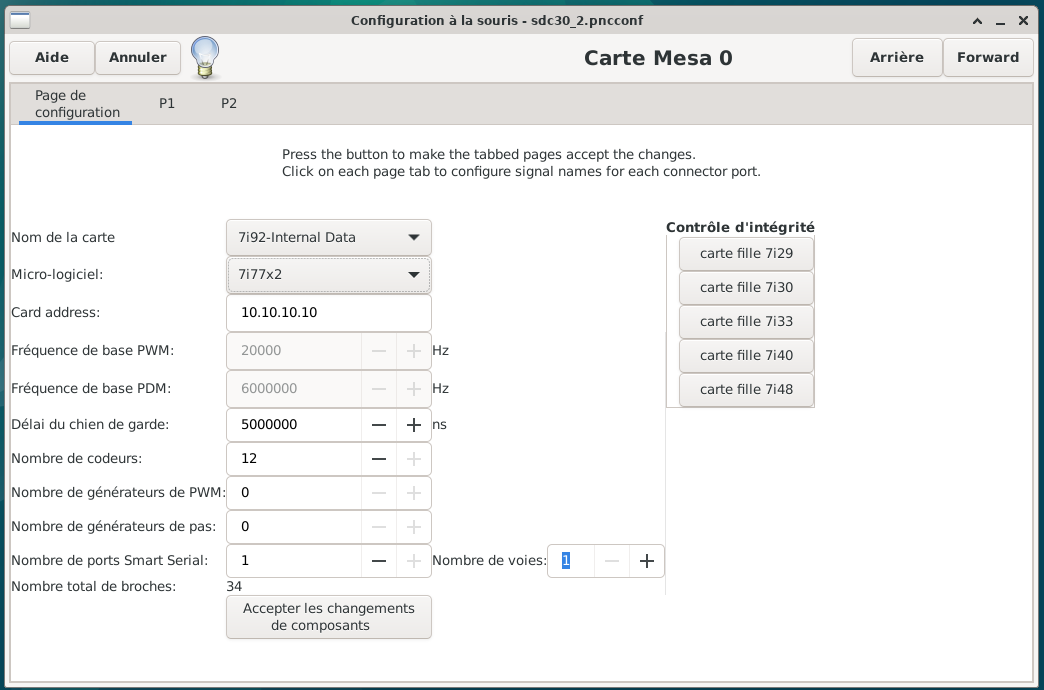
Task: Increase PWM generator count with plus
Action: 413,493
